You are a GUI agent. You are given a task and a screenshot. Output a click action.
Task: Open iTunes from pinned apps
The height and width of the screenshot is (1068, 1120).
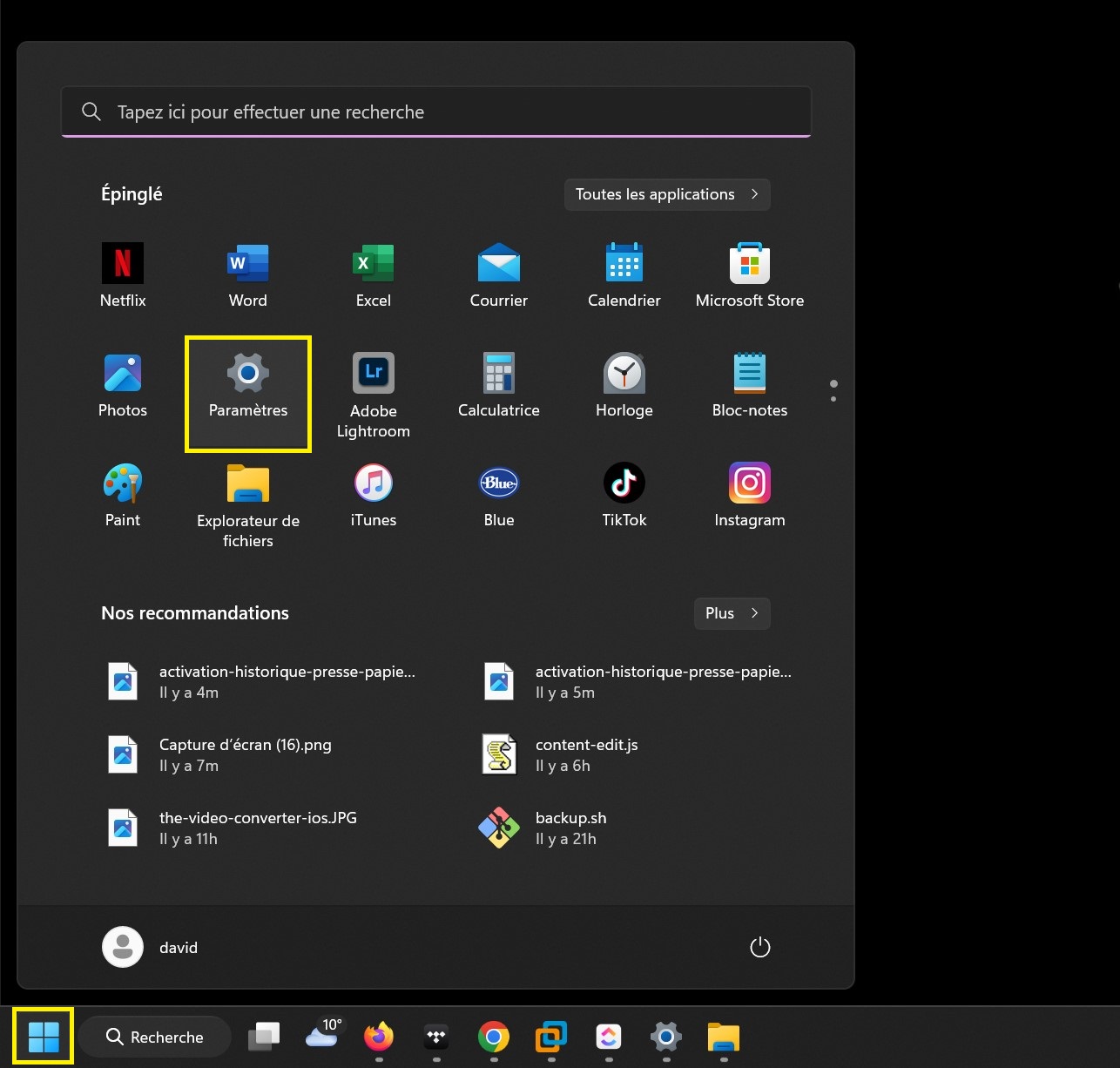point(373,495)
